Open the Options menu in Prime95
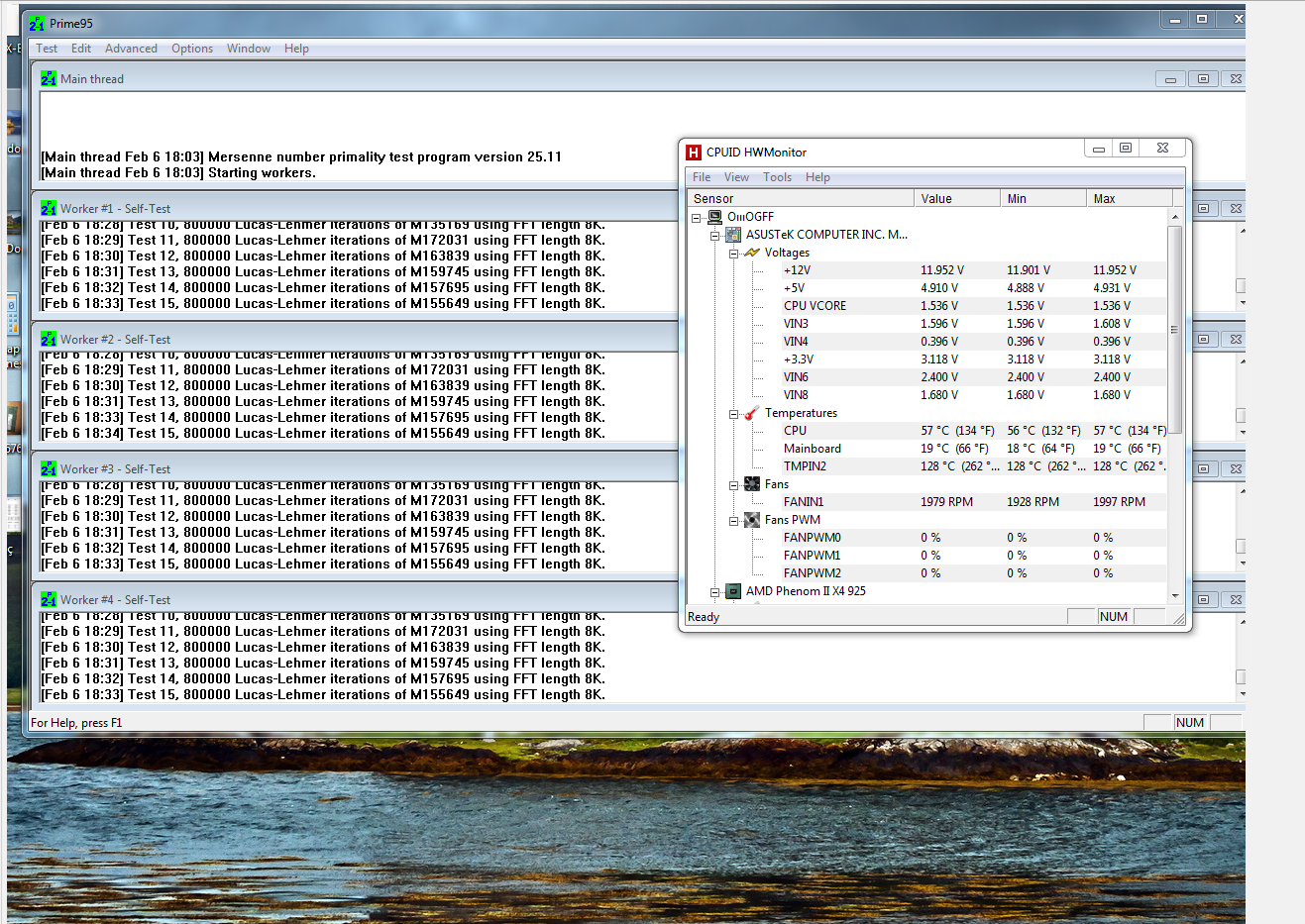Screen dimensions: 1305x924 coord(192,48)
